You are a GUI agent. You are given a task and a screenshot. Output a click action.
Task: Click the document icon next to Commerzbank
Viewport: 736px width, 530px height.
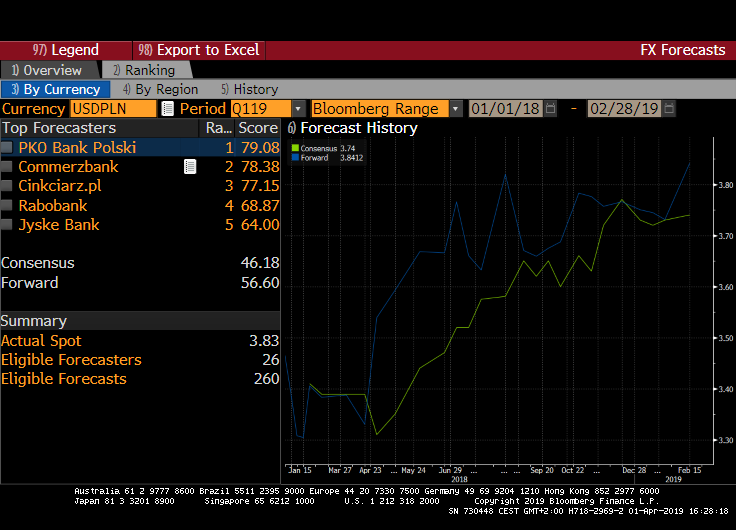pos(190,167)
